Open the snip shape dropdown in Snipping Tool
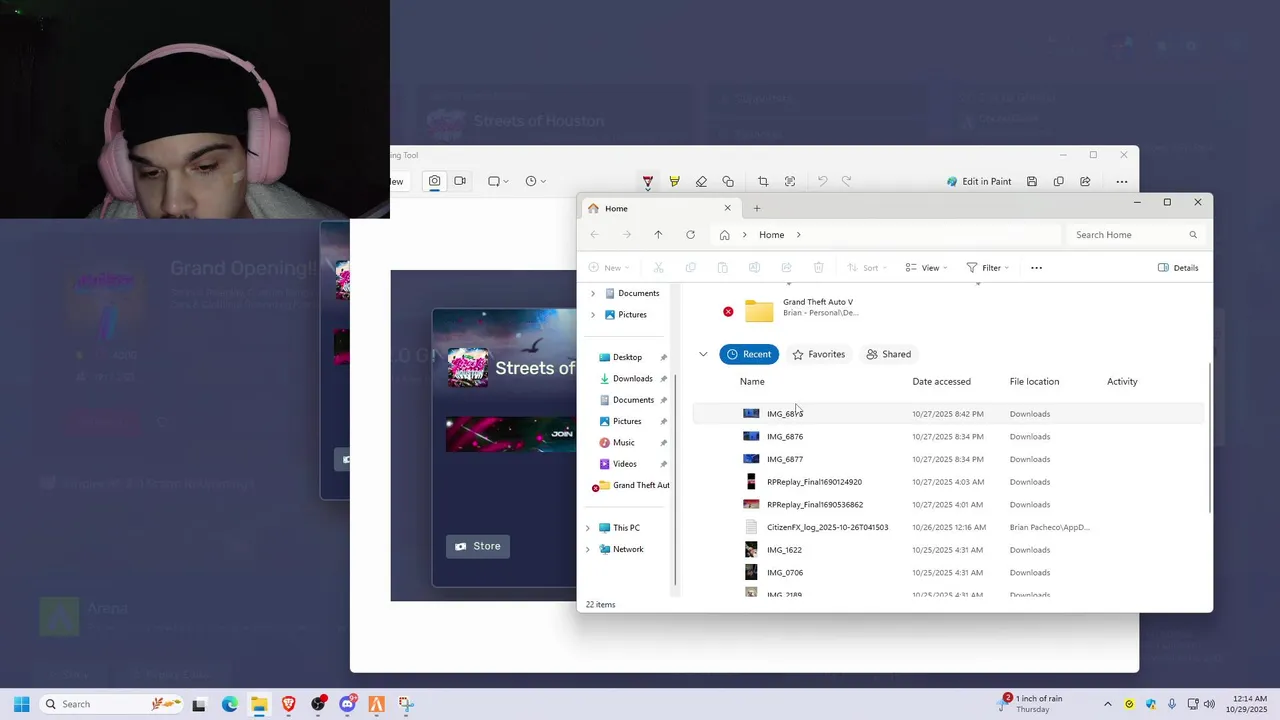Image resolution: width=1280 pixels, height=720 pixels. point(498,181)
